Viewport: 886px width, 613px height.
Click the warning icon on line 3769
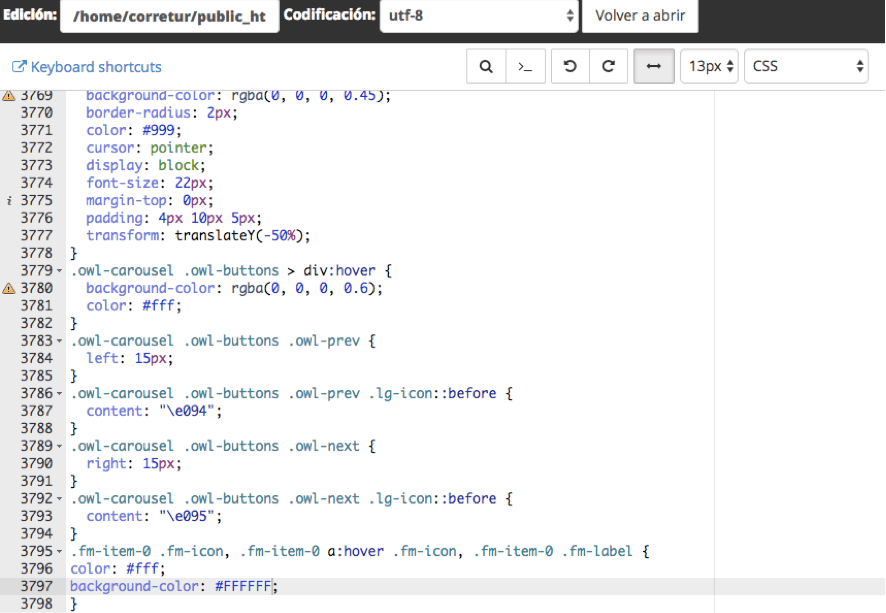8,95
